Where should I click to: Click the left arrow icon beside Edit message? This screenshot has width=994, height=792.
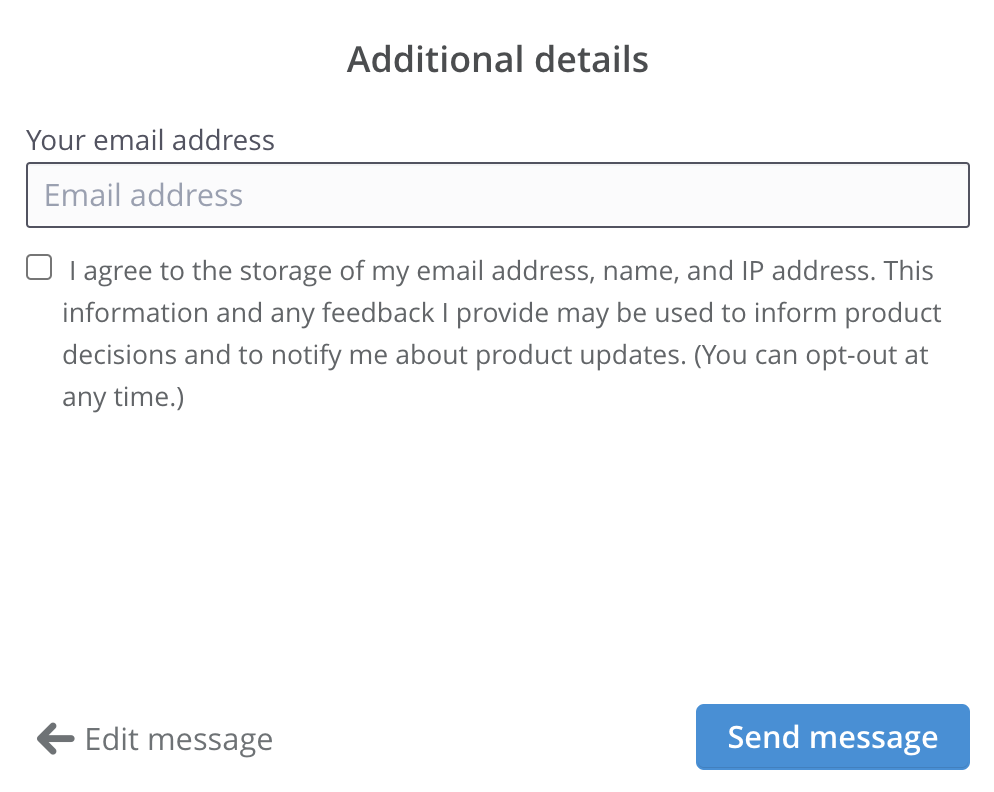coord(55,739)
